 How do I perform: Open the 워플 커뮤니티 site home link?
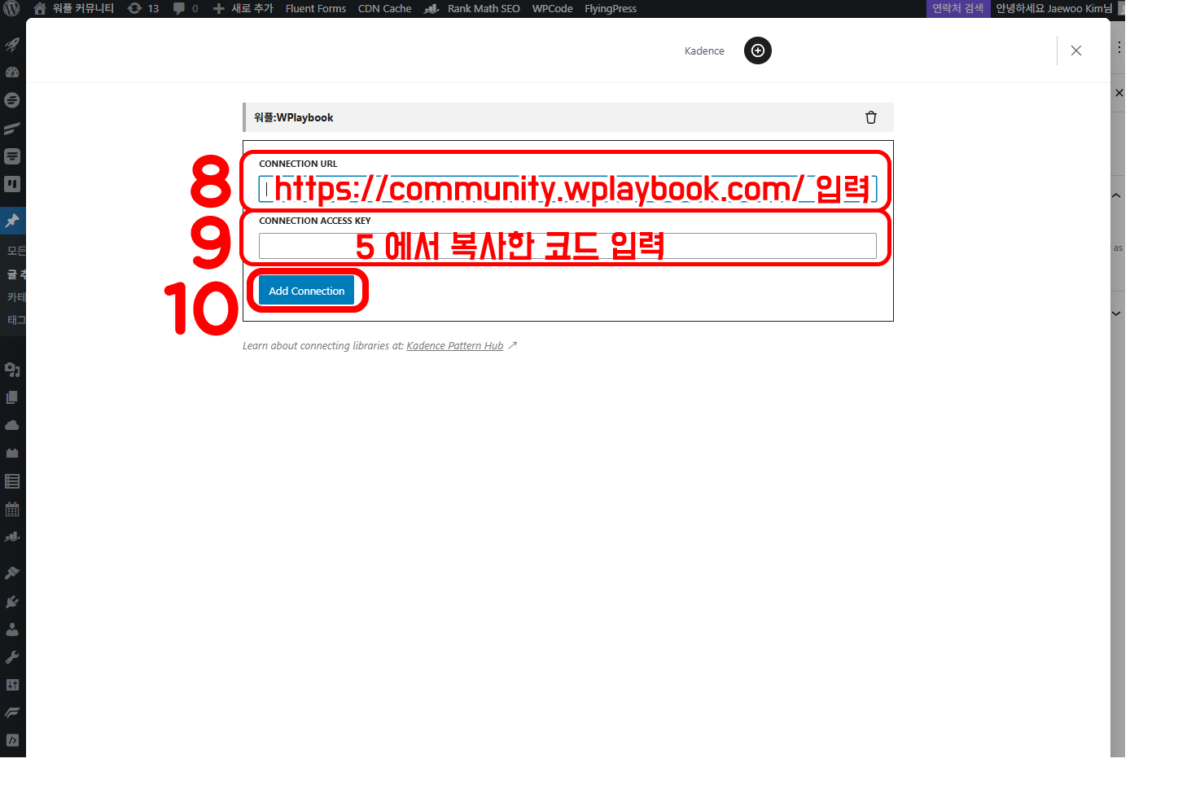tap(74, 8)
